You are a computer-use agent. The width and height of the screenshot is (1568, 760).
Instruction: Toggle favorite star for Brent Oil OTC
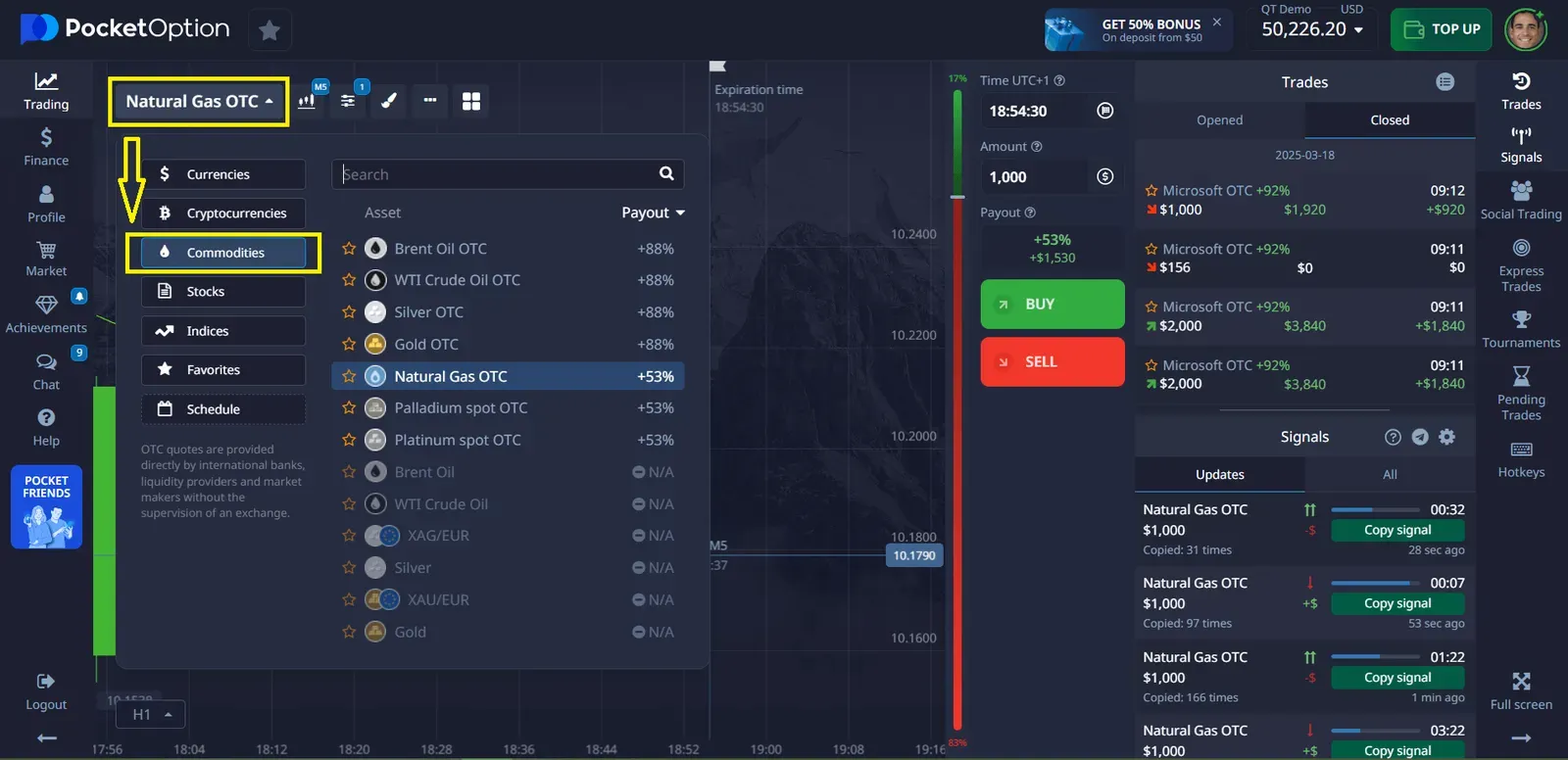coord(349,249)
